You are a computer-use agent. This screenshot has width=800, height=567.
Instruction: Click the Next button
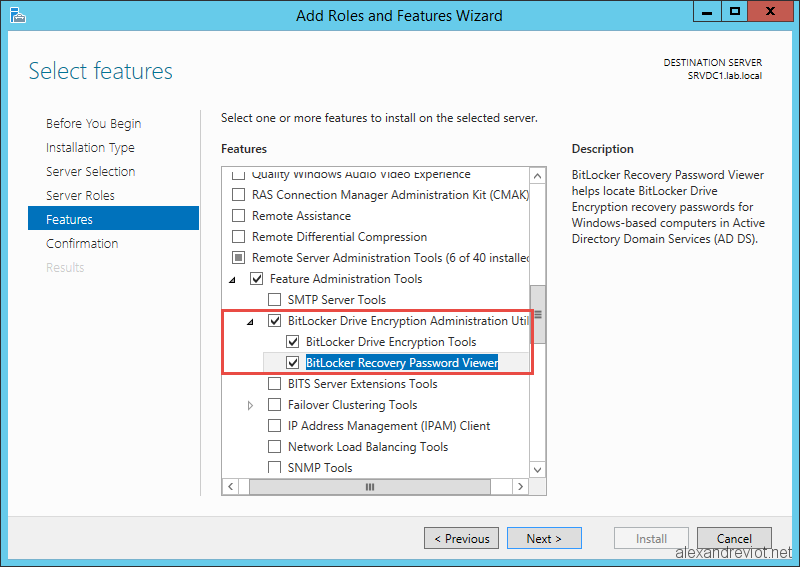click(x=544, y=539)
